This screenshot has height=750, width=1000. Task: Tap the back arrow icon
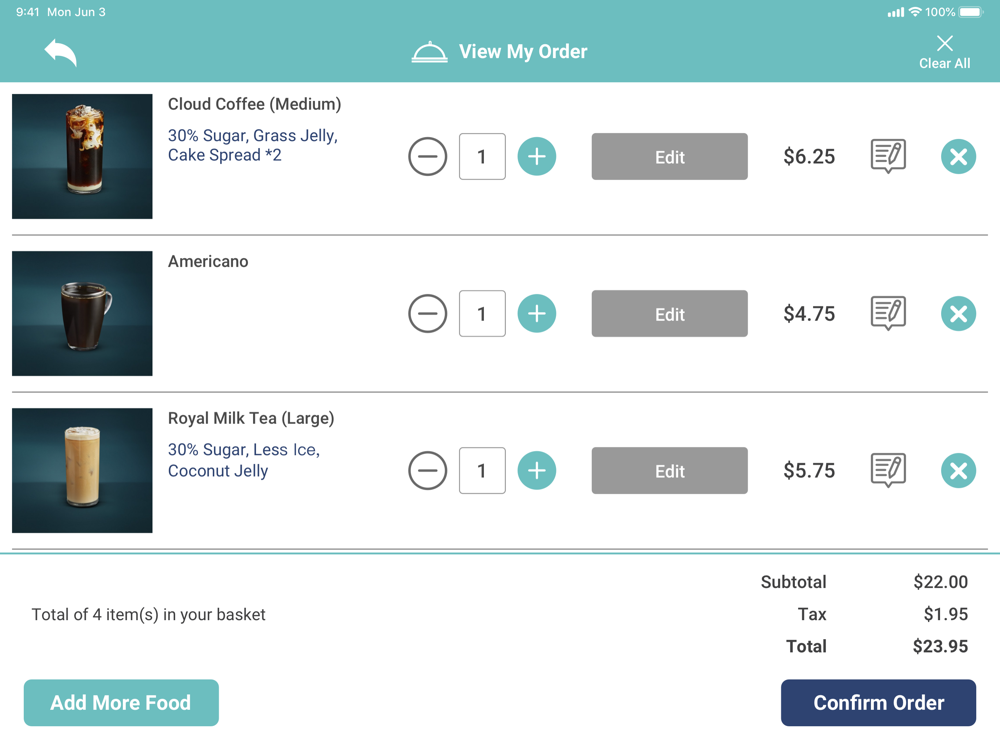click(61, 52)
